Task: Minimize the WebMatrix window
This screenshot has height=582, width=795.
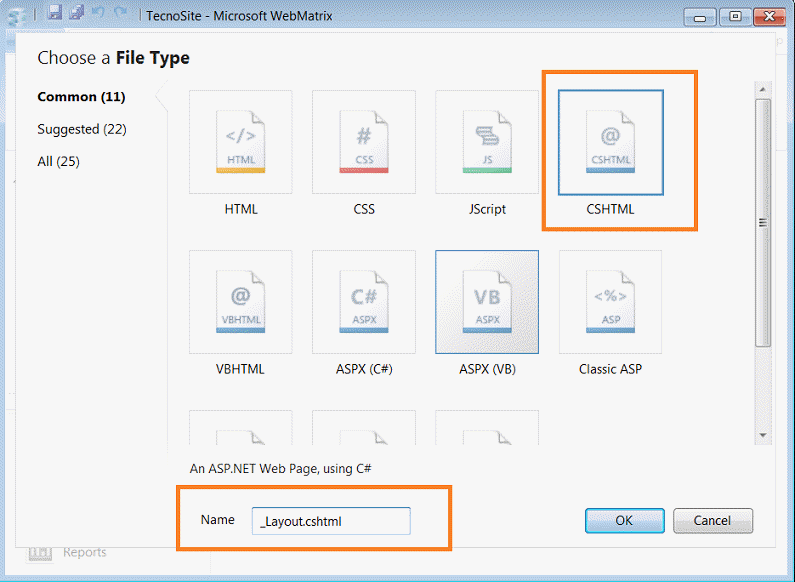Action: click(700, 18)
